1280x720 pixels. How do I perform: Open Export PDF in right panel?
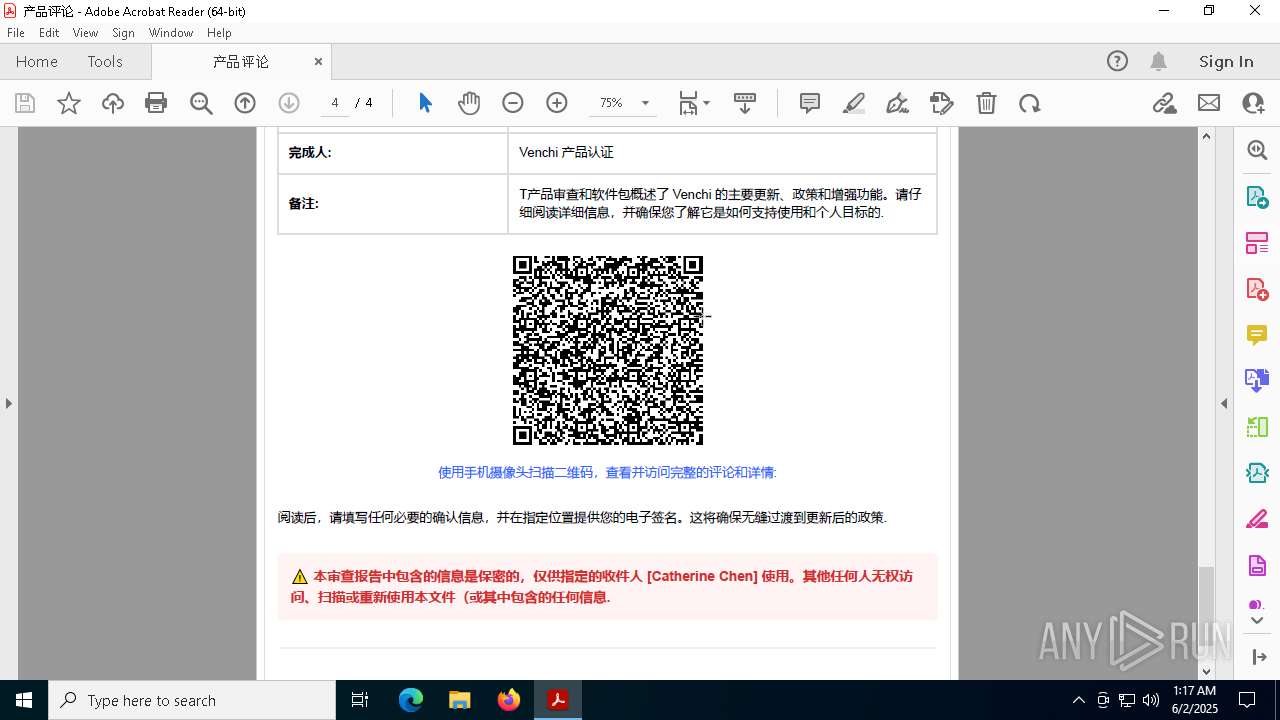click(1257, 196)
